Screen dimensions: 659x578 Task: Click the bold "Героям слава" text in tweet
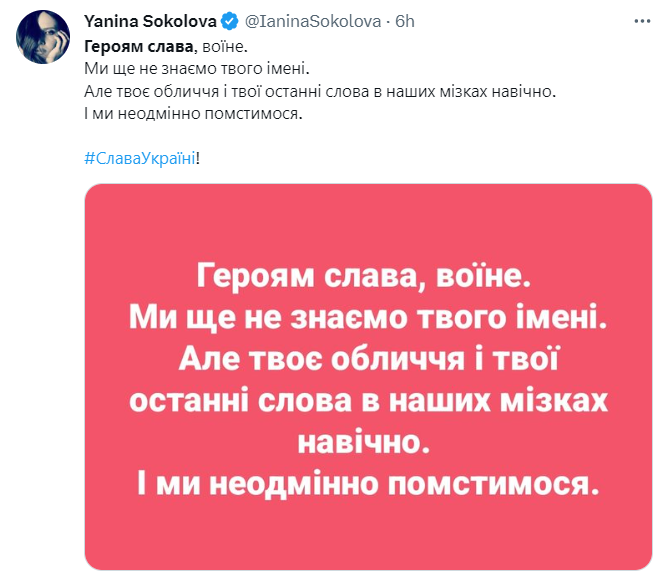coord(137,45)
